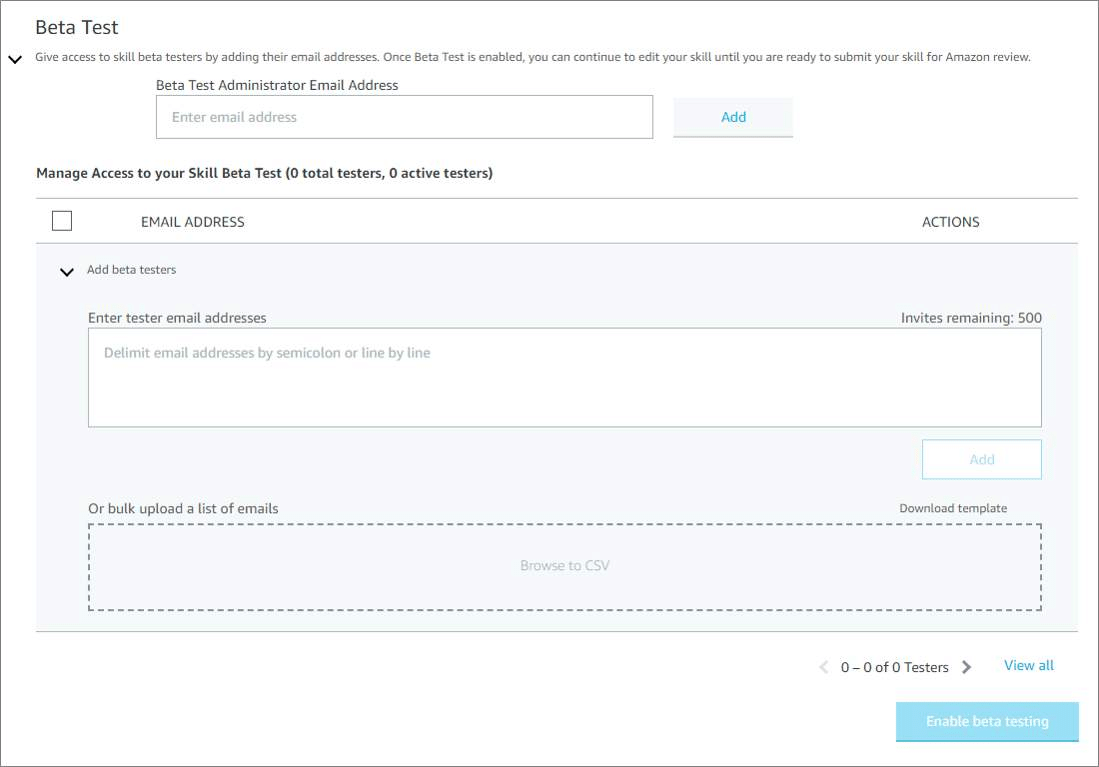Select the EMAIL ADDRESS column header
The height and width of the screenshot is (767, 1099).
[193, 221]
